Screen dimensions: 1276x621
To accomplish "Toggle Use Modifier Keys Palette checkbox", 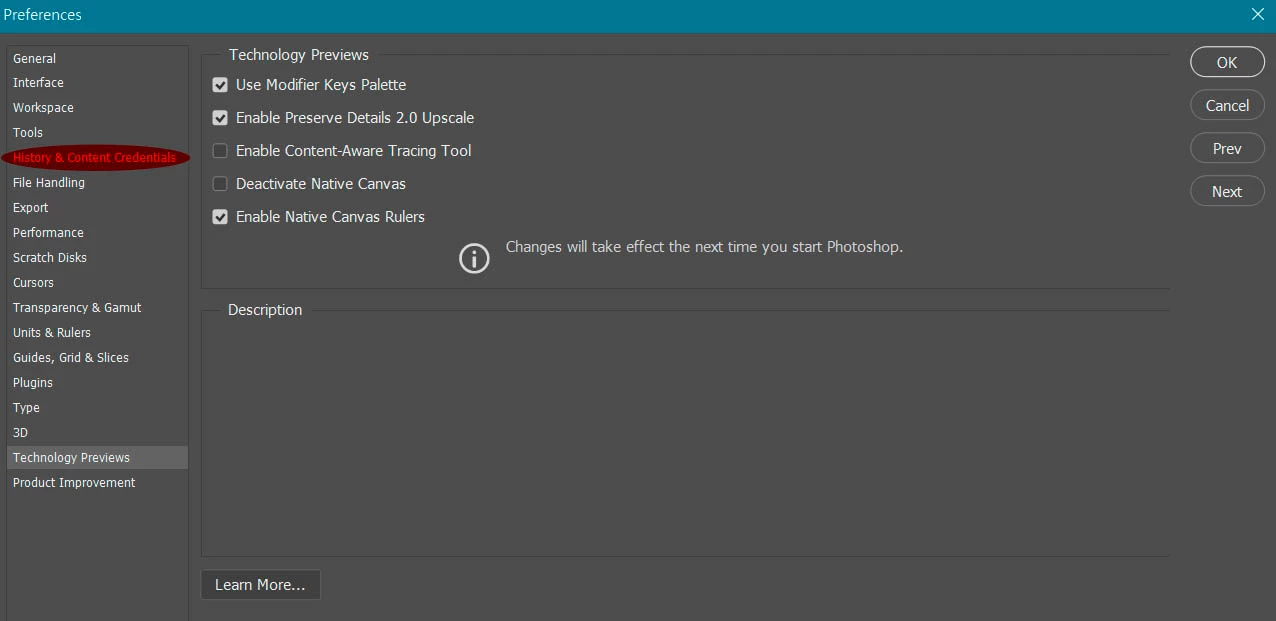I will pos(220,85).
